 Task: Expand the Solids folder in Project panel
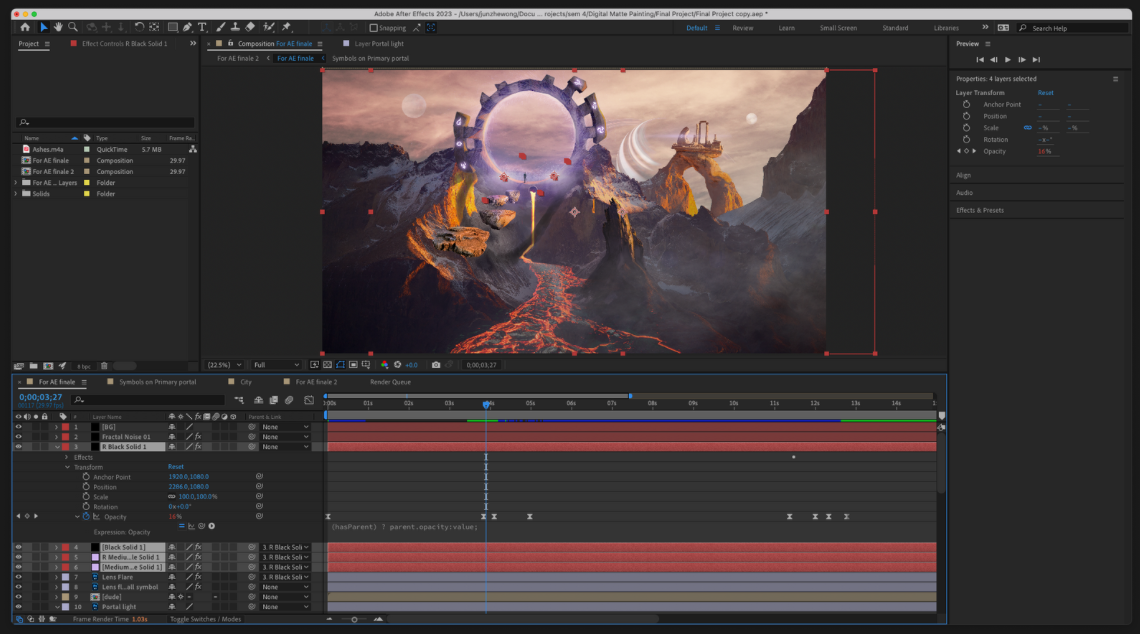pyautogui.click(x=16, y=193)
